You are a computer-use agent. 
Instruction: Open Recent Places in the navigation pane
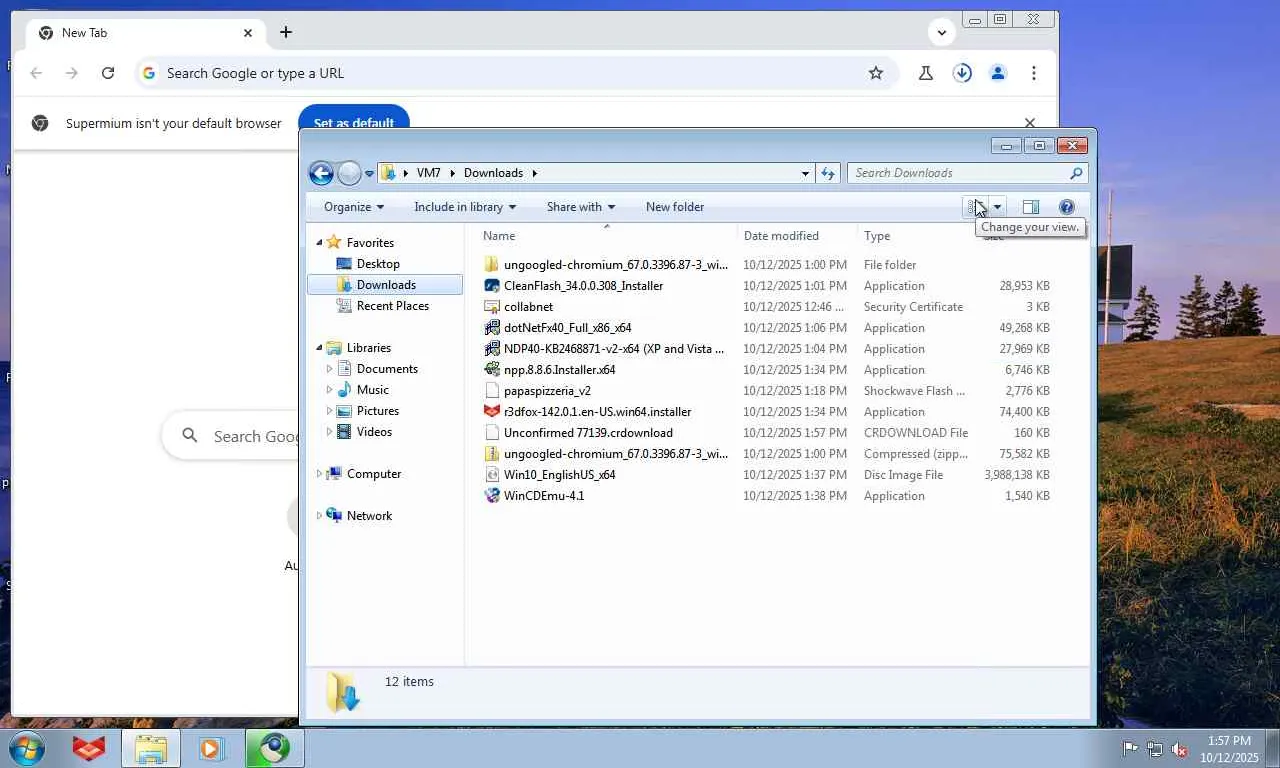click(x=393, y=306)
